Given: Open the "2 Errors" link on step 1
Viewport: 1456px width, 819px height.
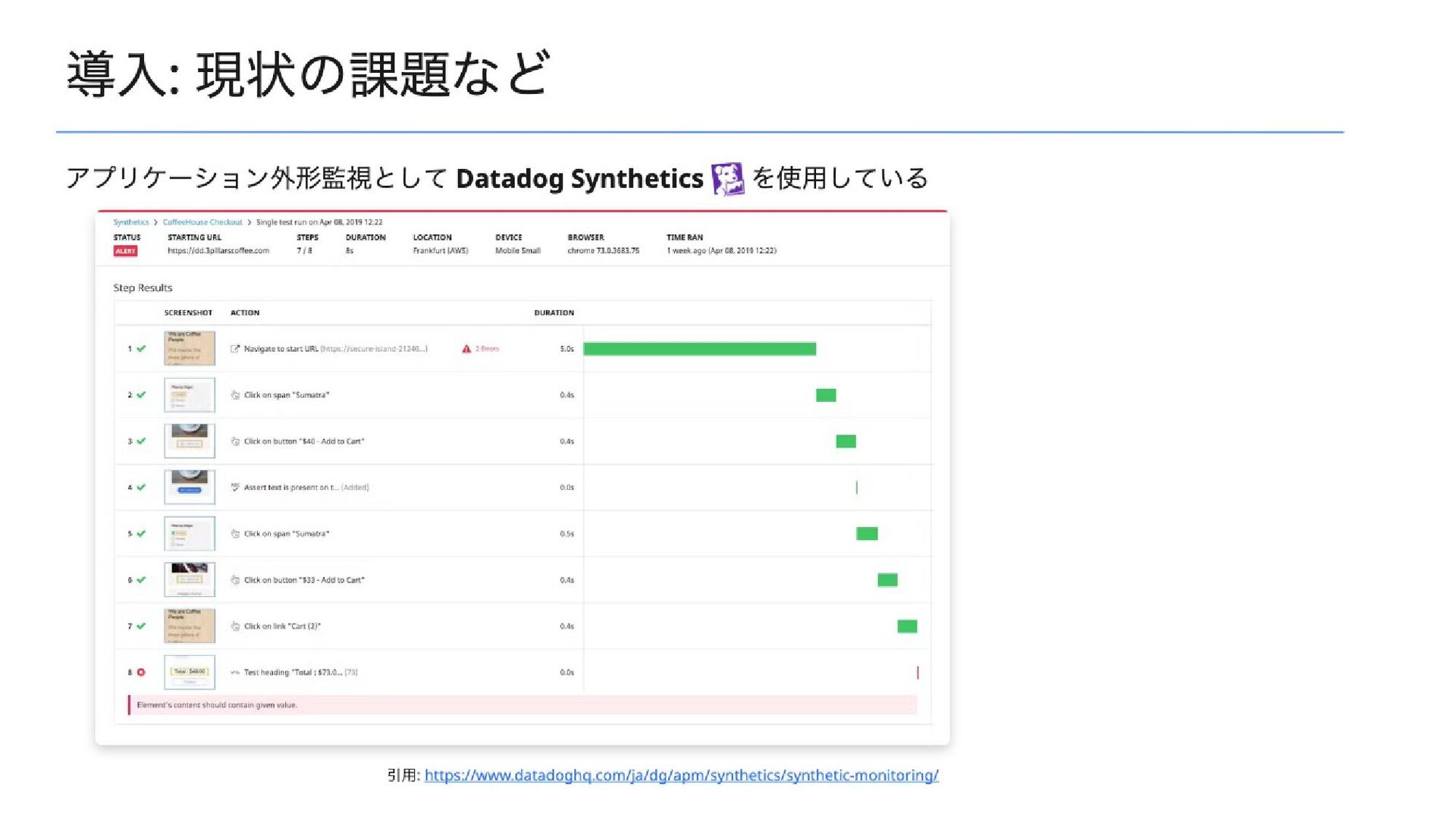Looking at the screenshot, I should coord(487,349).
